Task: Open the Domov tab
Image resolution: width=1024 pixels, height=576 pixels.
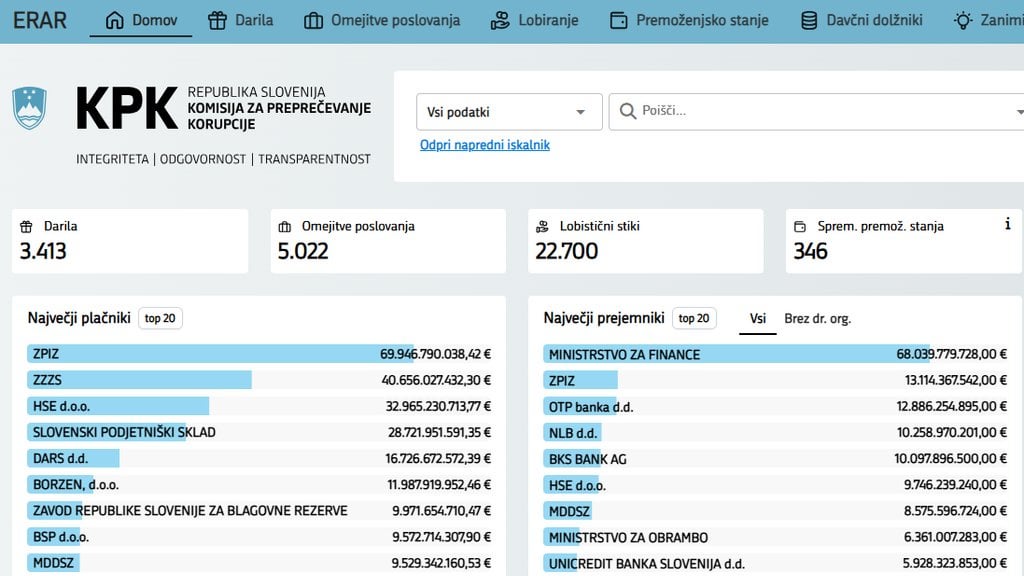Action: 141,21
